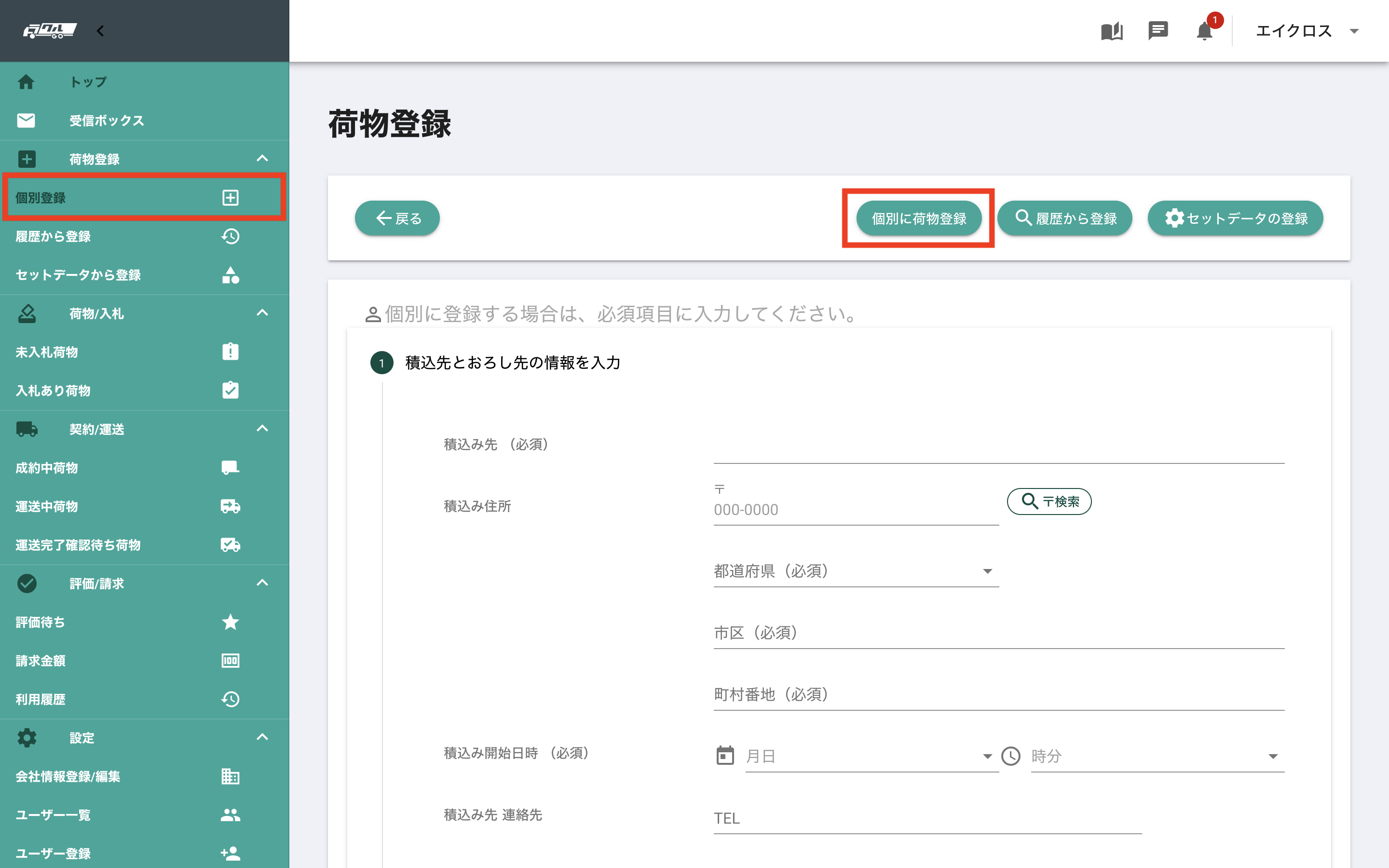
Task: Click clipboard check icon beside 入札あり荷物
Action: [x=230, y=390]
